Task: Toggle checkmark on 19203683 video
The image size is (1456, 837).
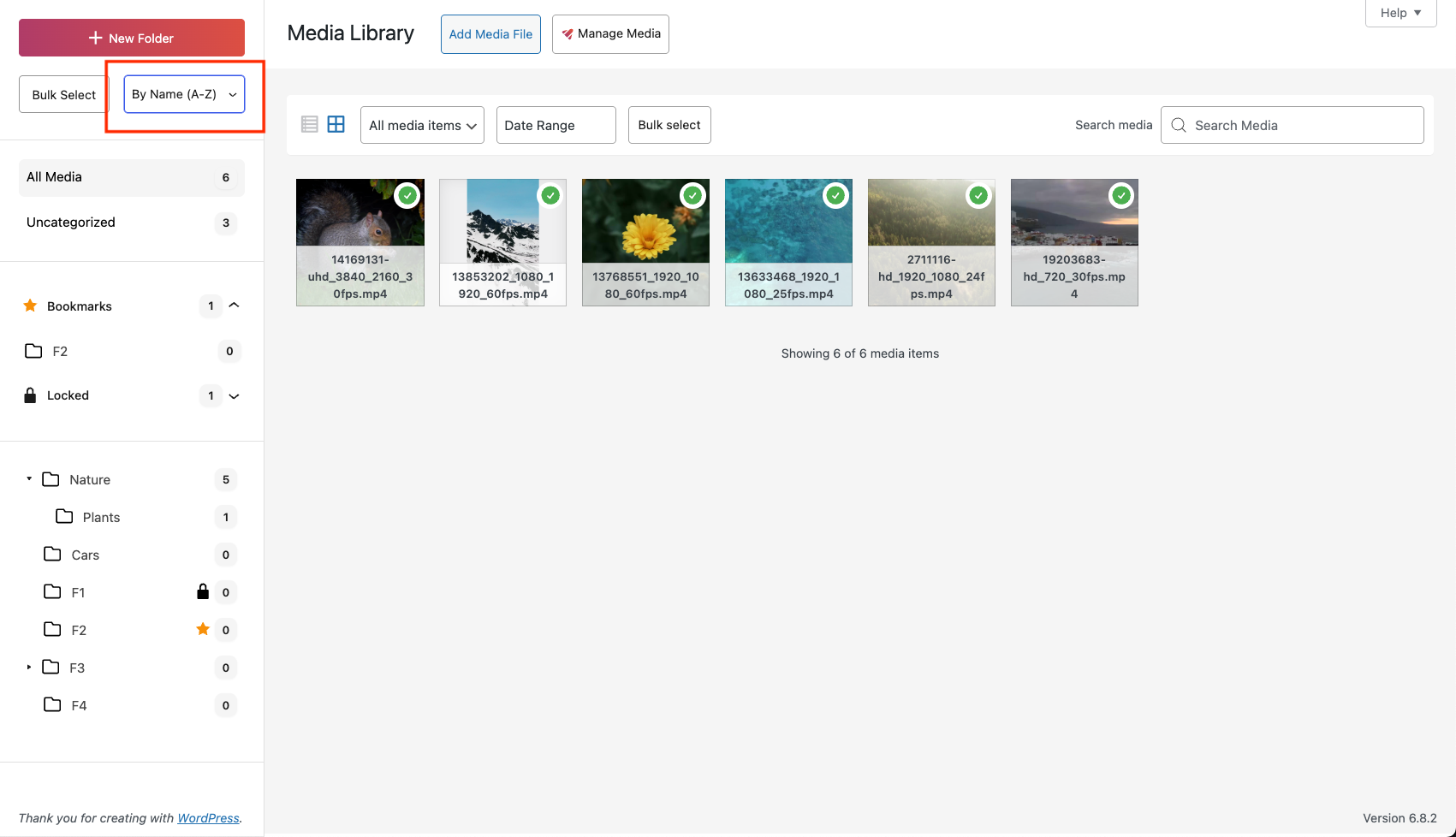Action: pos(1120,196)
